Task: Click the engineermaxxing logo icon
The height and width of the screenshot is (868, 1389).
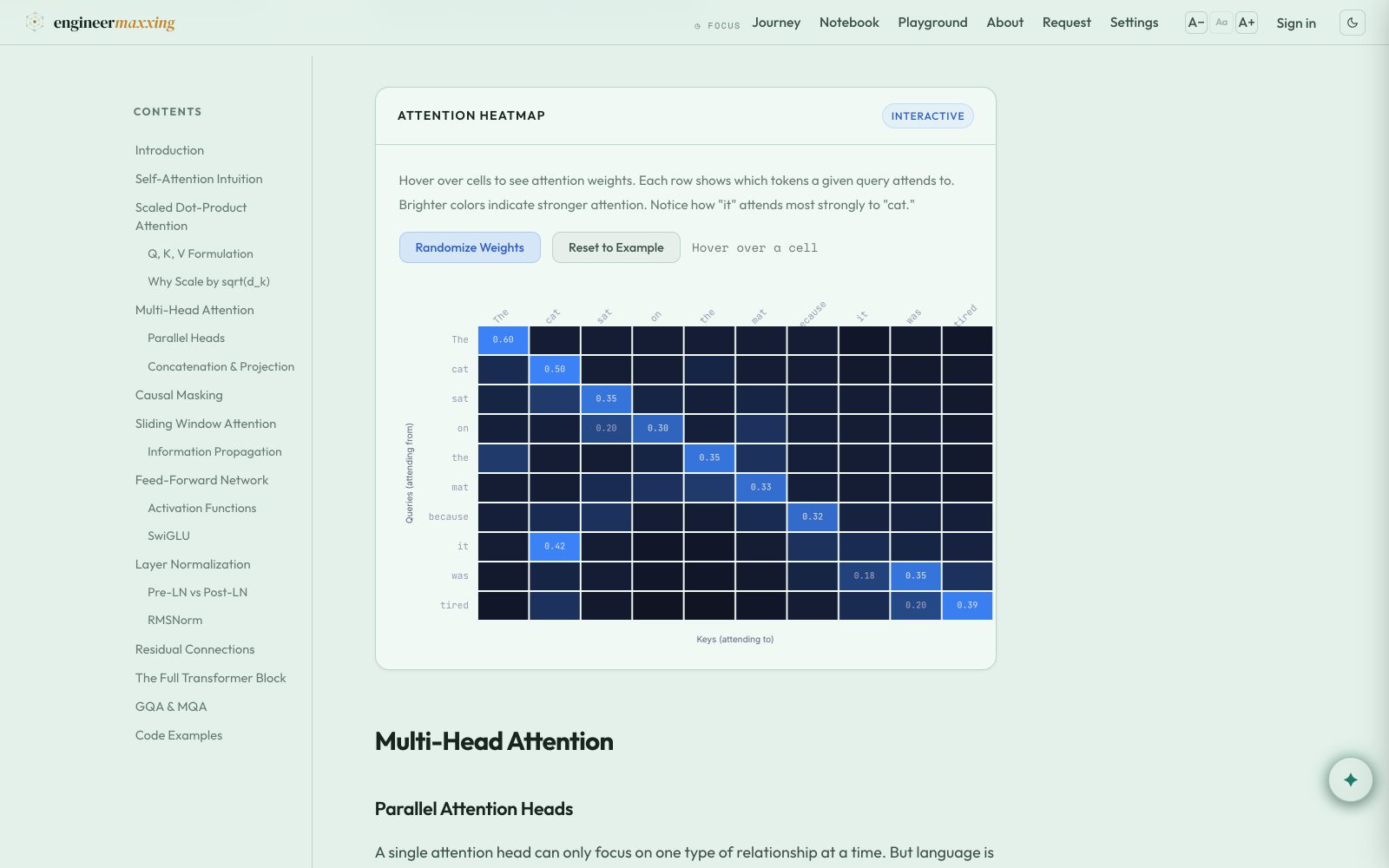Action: click(x=35, y=23)
